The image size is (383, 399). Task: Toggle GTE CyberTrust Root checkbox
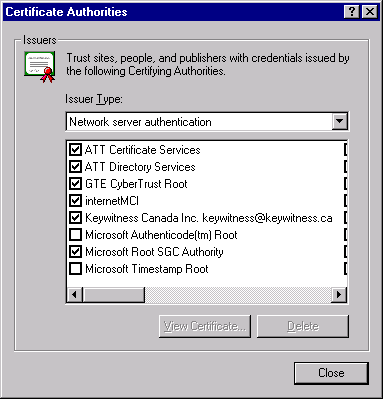(75, 184)
